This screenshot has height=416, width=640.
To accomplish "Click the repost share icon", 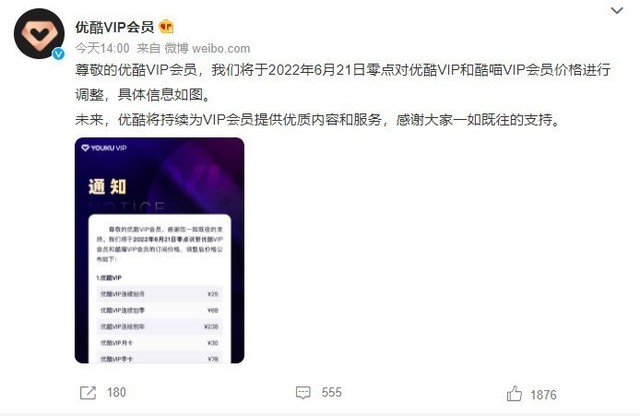I will click(88, 393).
